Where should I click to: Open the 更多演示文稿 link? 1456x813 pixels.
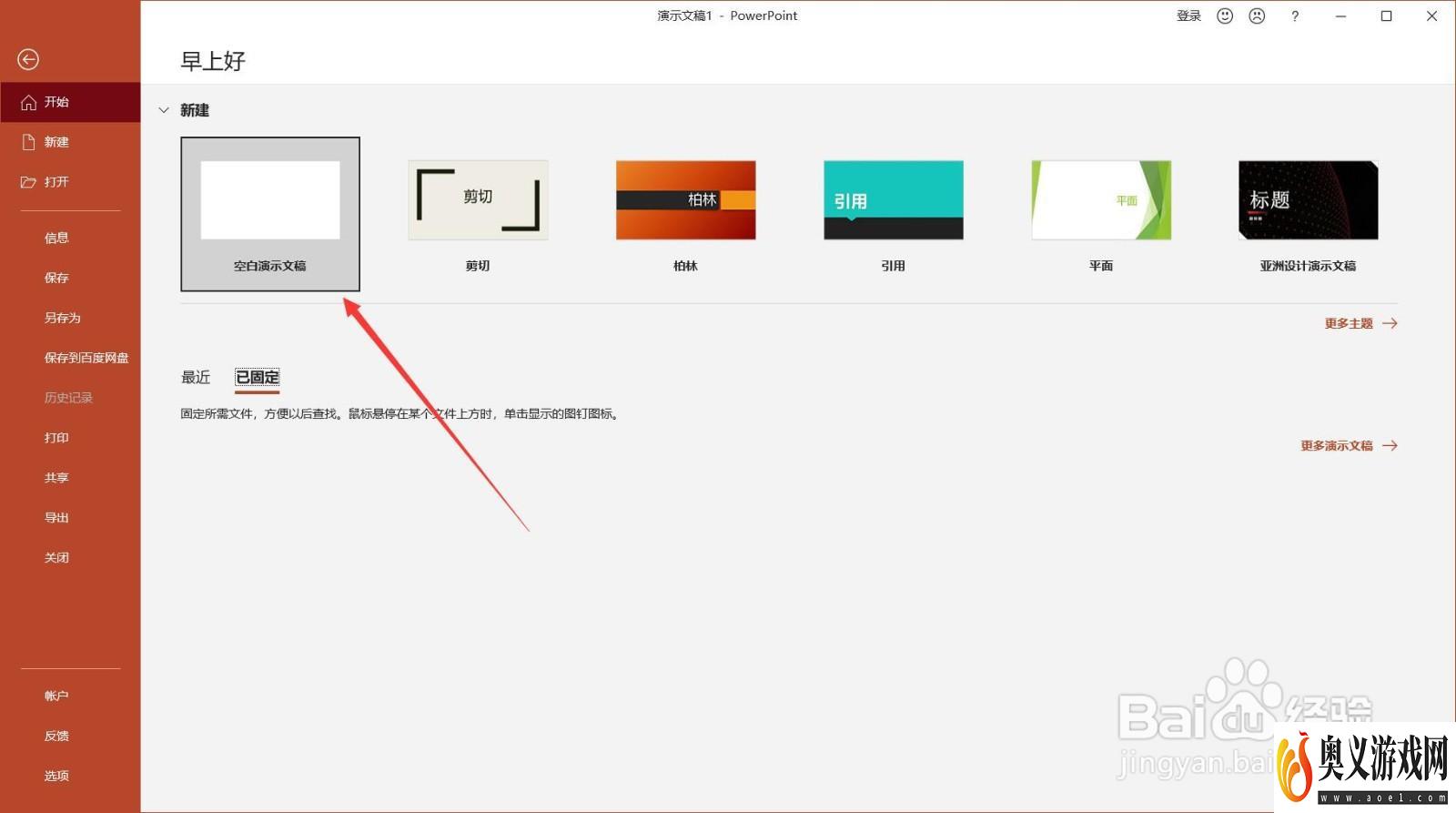(1337, 445)
